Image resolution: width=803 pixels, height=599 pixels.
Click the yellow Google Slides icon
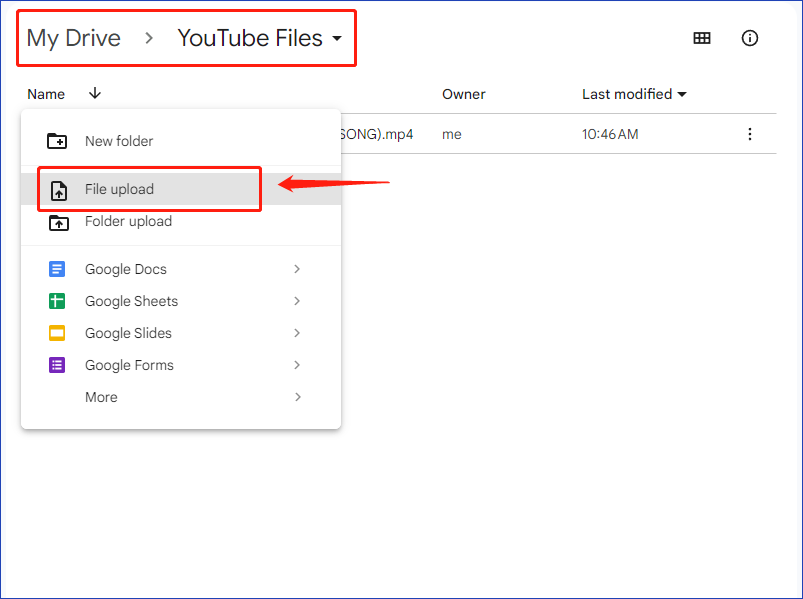(x=57, y=333)
